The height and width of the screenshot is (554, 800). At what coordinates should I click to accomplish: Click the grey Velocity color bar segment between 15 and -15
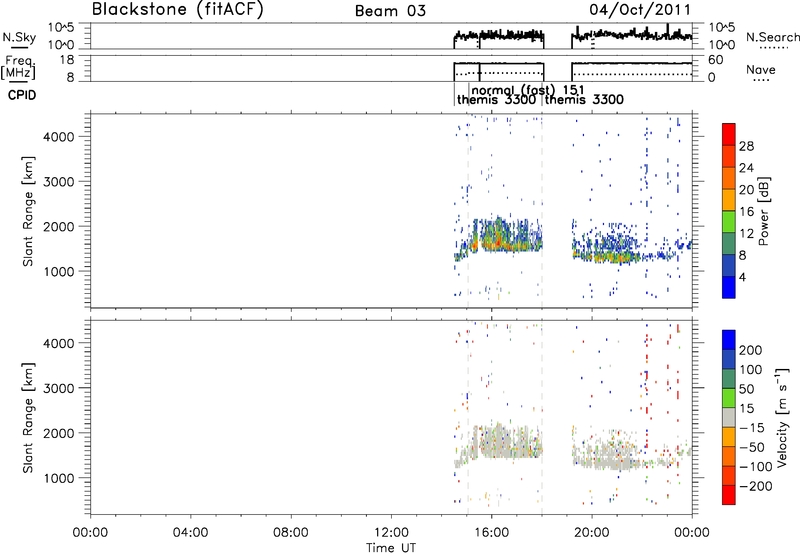point(729,417)
